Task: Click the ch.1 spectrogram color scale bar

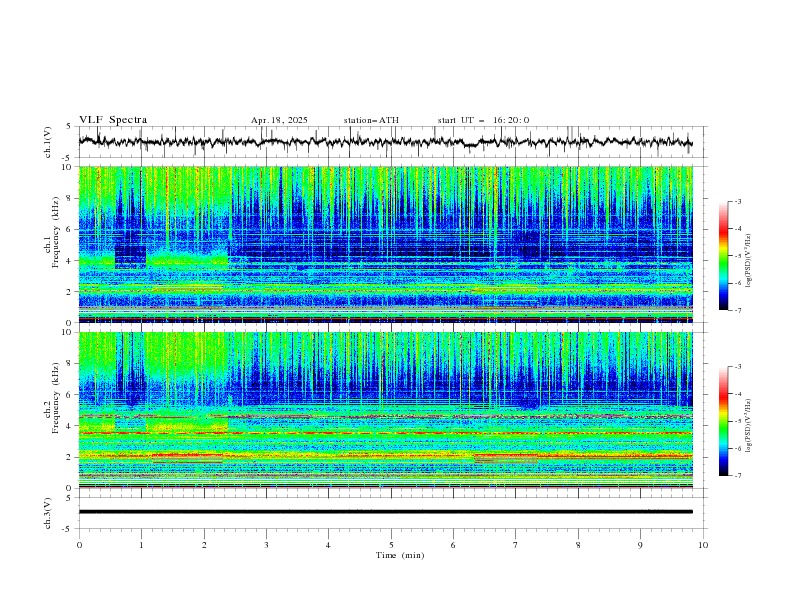Action: point(723,256)
